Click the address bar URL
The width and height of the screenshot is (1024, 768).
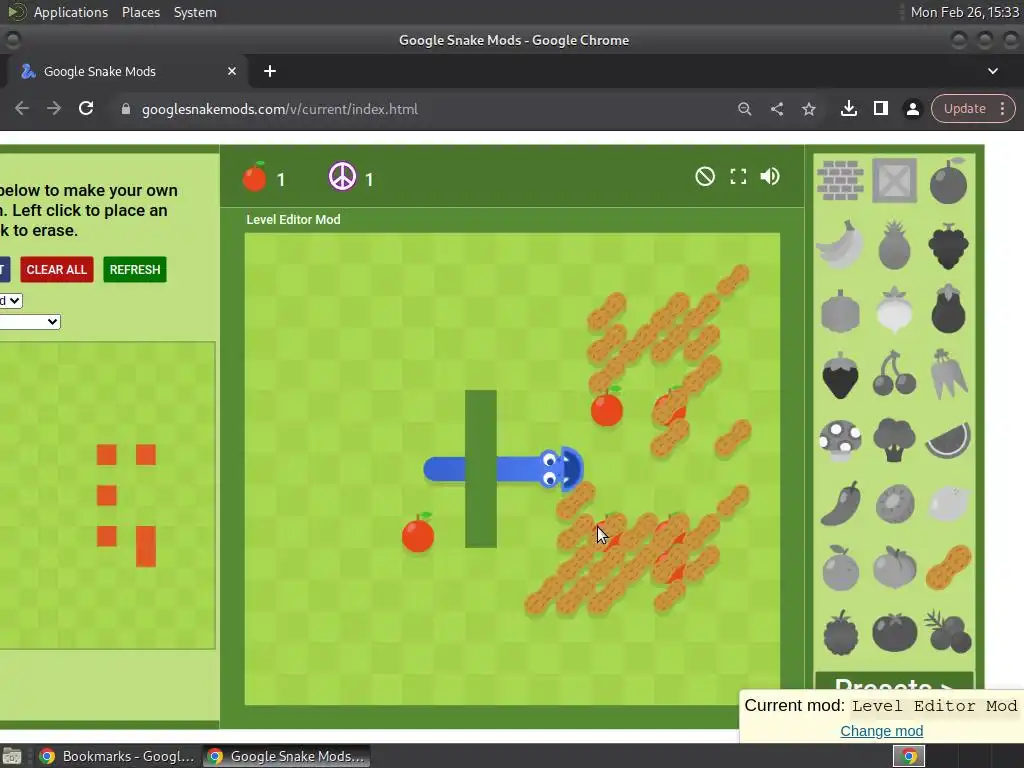280,109
